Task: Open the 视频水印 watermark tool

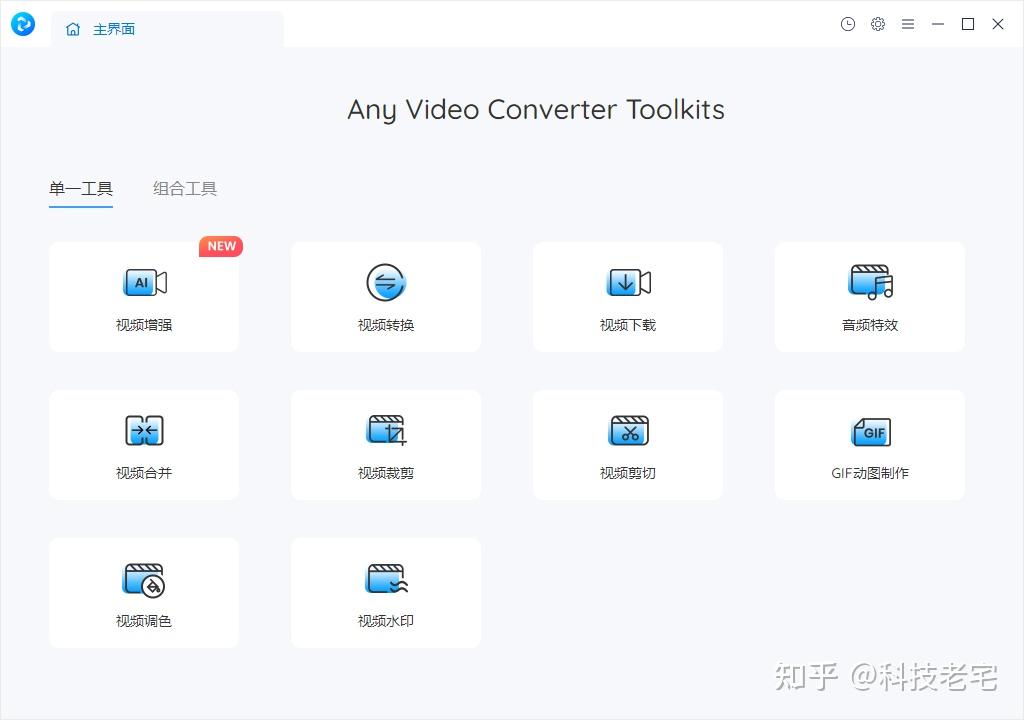Action: click(x=385, y=592)
